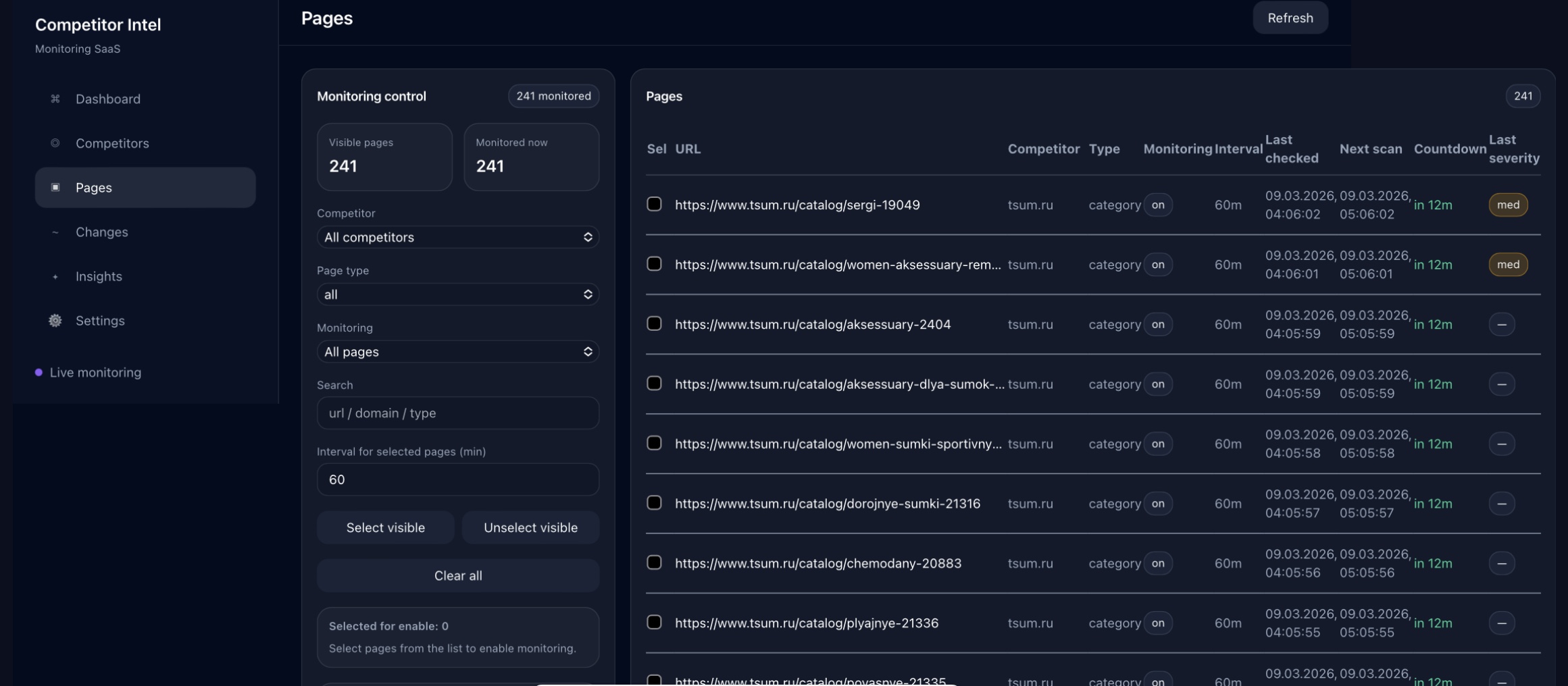Click the purple Live monitoring status dot
The height and width of the screenshot is (686, 1568).
39,373
